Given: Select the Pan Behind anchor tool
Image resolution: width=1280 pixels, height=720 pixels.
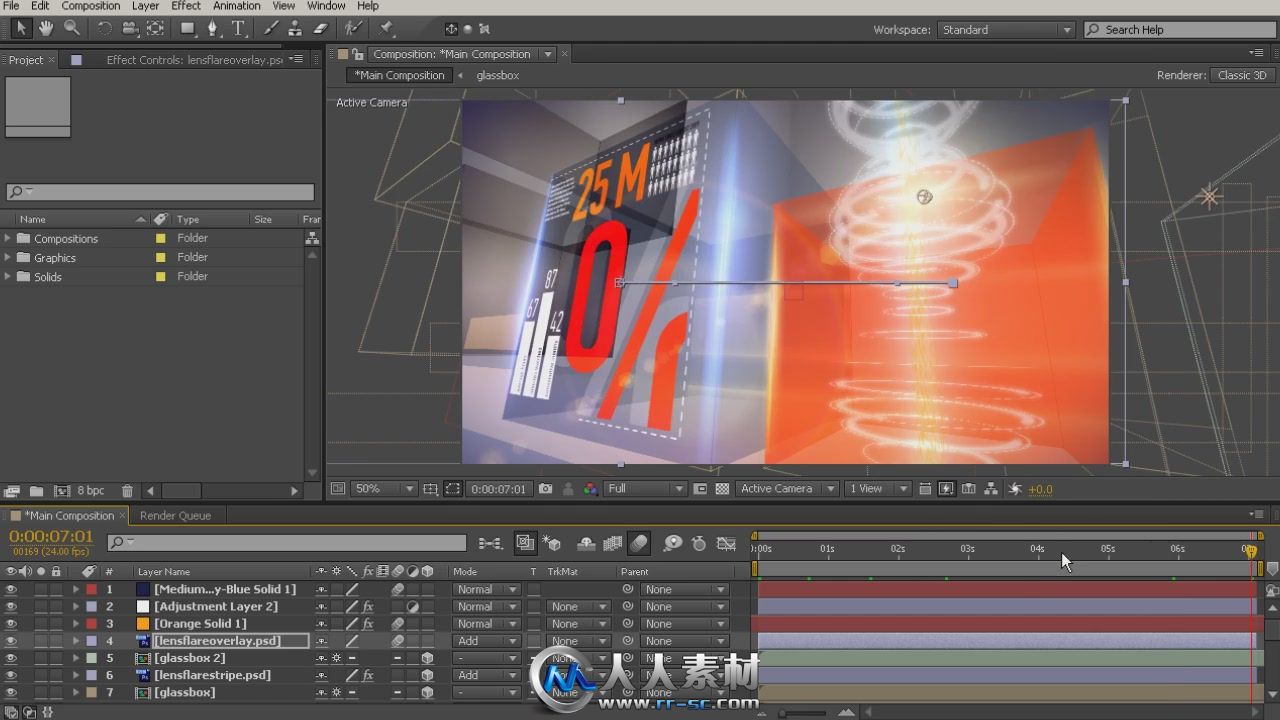Looking at the screenshot, I should tap(155, 29).
